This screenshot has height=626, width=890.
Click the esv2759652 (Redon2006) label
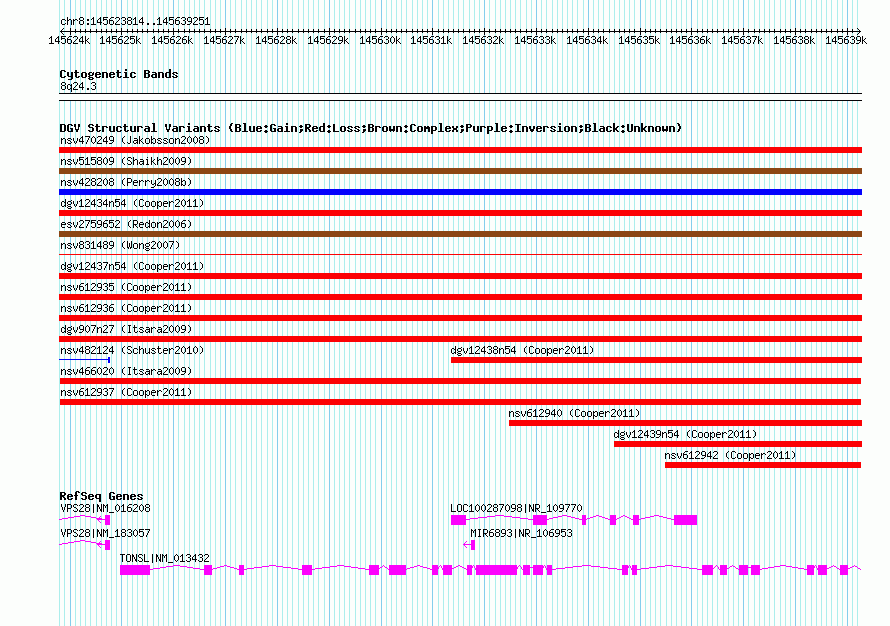tap(126, 224)
